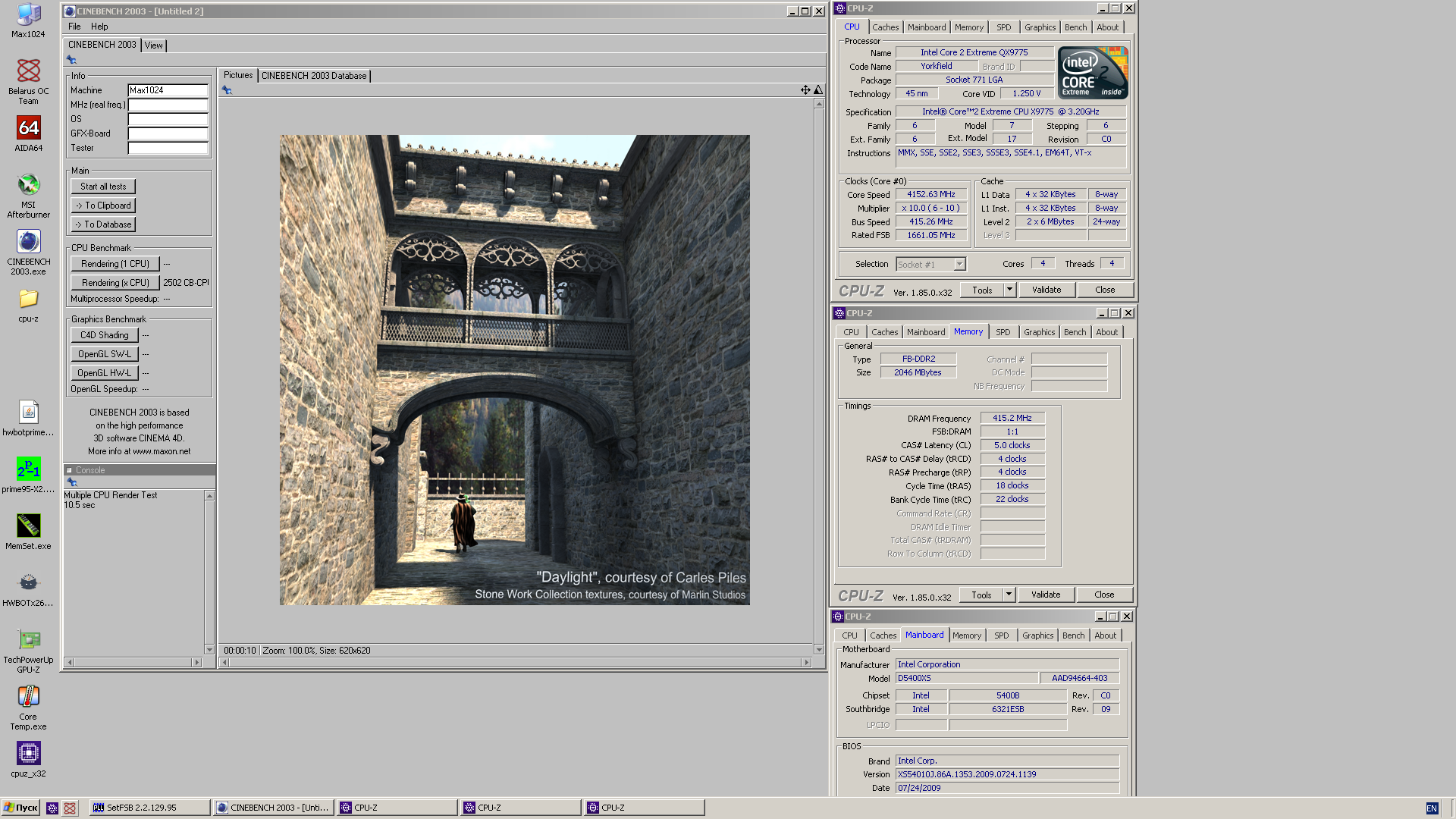Viewport: 1456px width, 819px height.
Task: Launch HWBOTx265 desktop icon
Action: (x=28, y=589)
